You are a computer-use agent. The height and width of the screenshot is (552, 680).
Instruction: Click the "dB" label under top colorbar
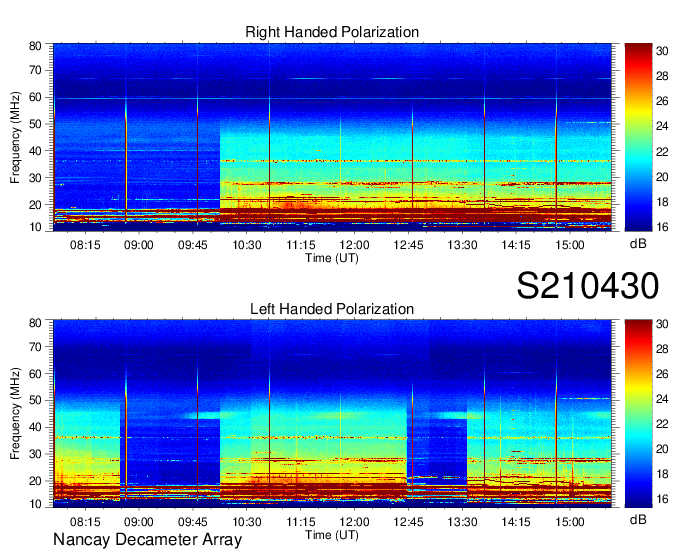point(638,243)
